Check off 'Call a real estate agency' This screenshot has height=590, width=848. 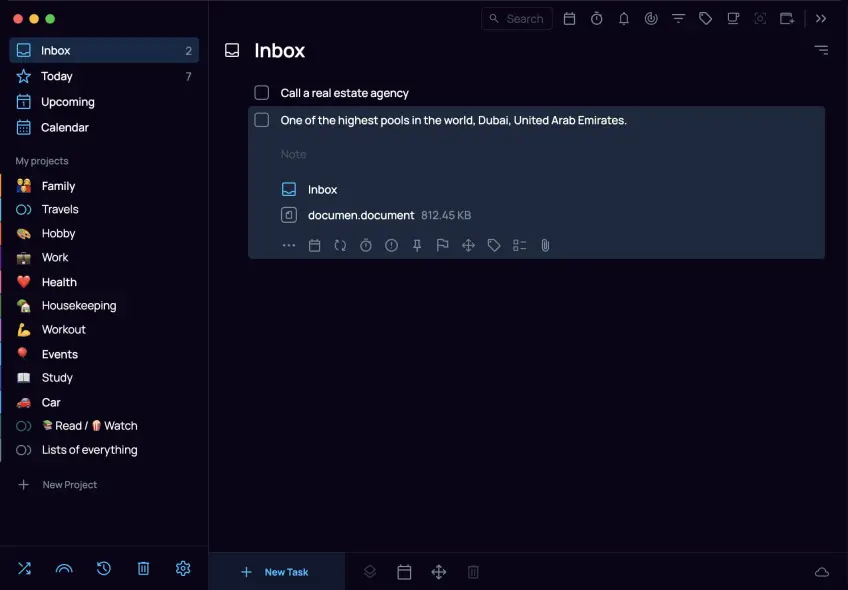(262, 93)
